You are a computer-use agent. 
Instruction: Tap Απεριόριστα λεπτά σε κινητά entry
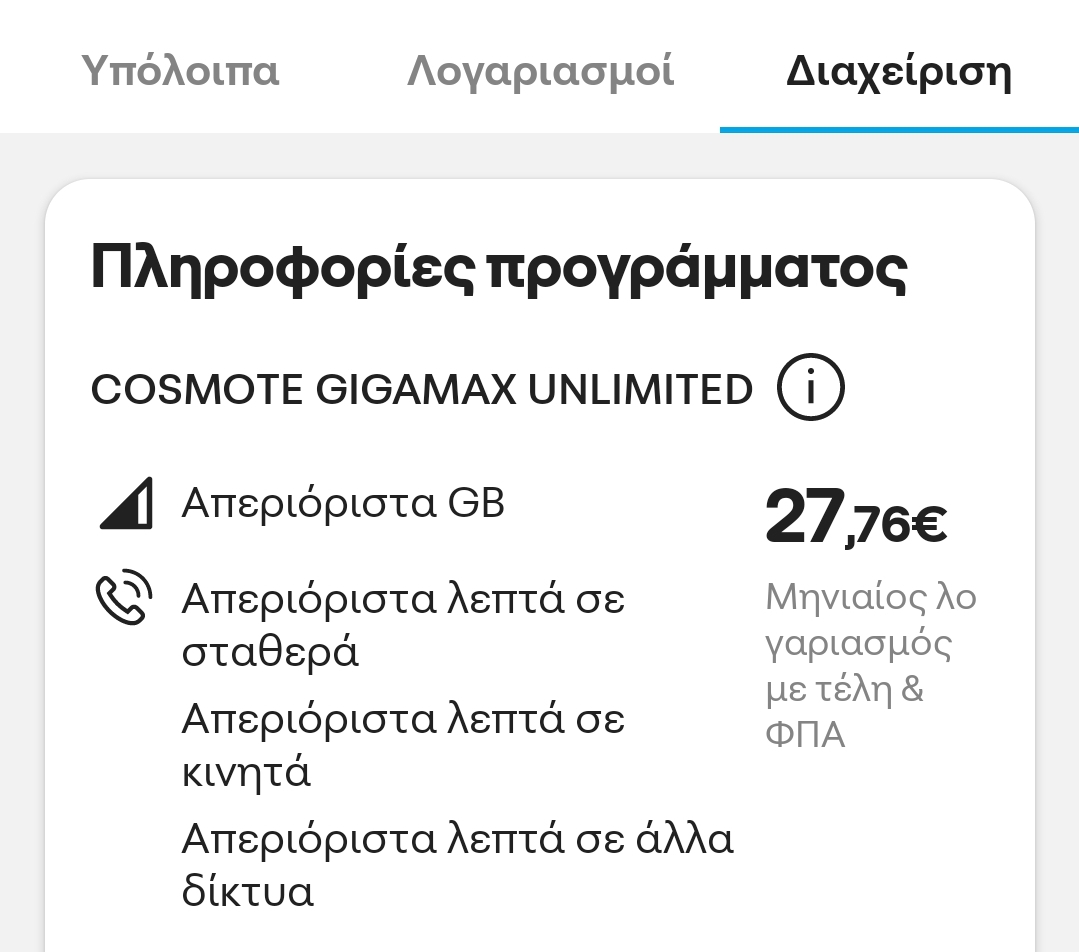tap(403, 745)
